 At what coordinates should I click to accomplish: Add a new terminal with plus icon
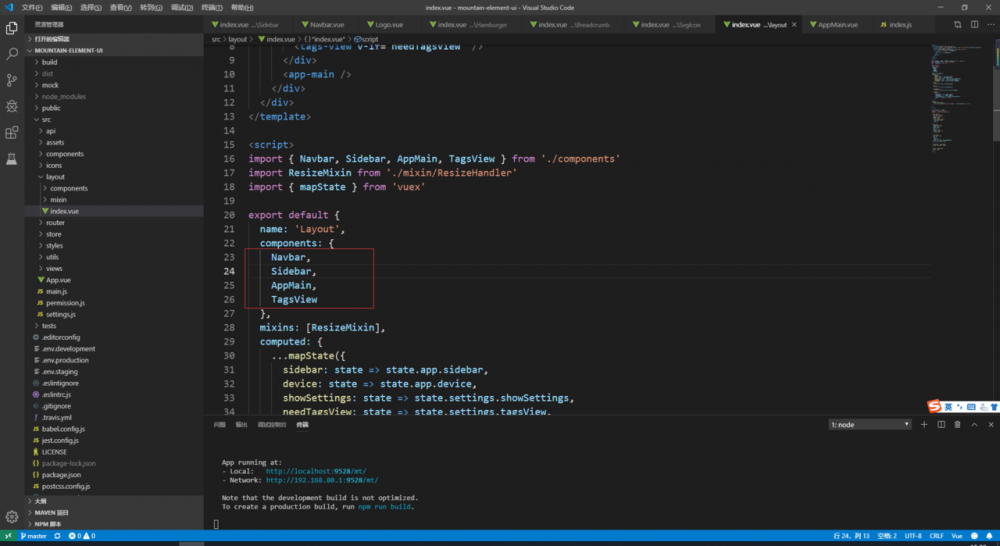(925, 424)
